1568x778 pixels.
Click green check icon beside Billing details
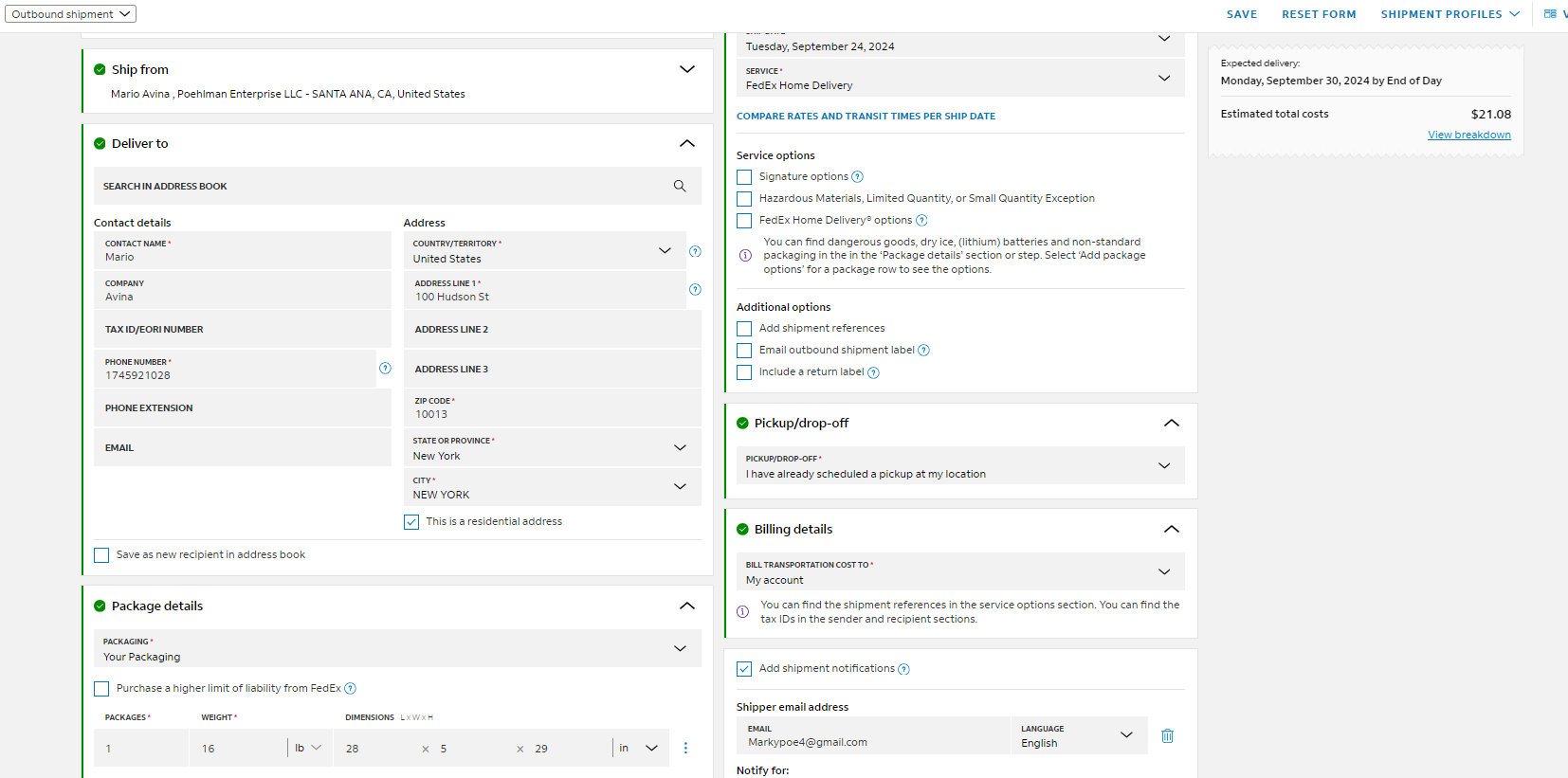tap(742, 529)
